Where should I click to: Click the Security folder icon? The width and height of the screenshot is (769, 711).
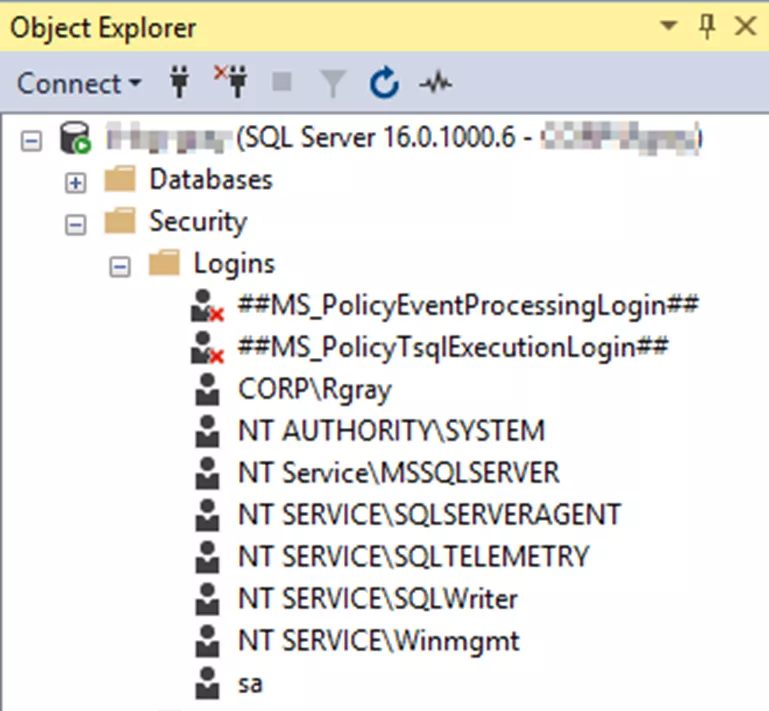[x=120, y=220]
